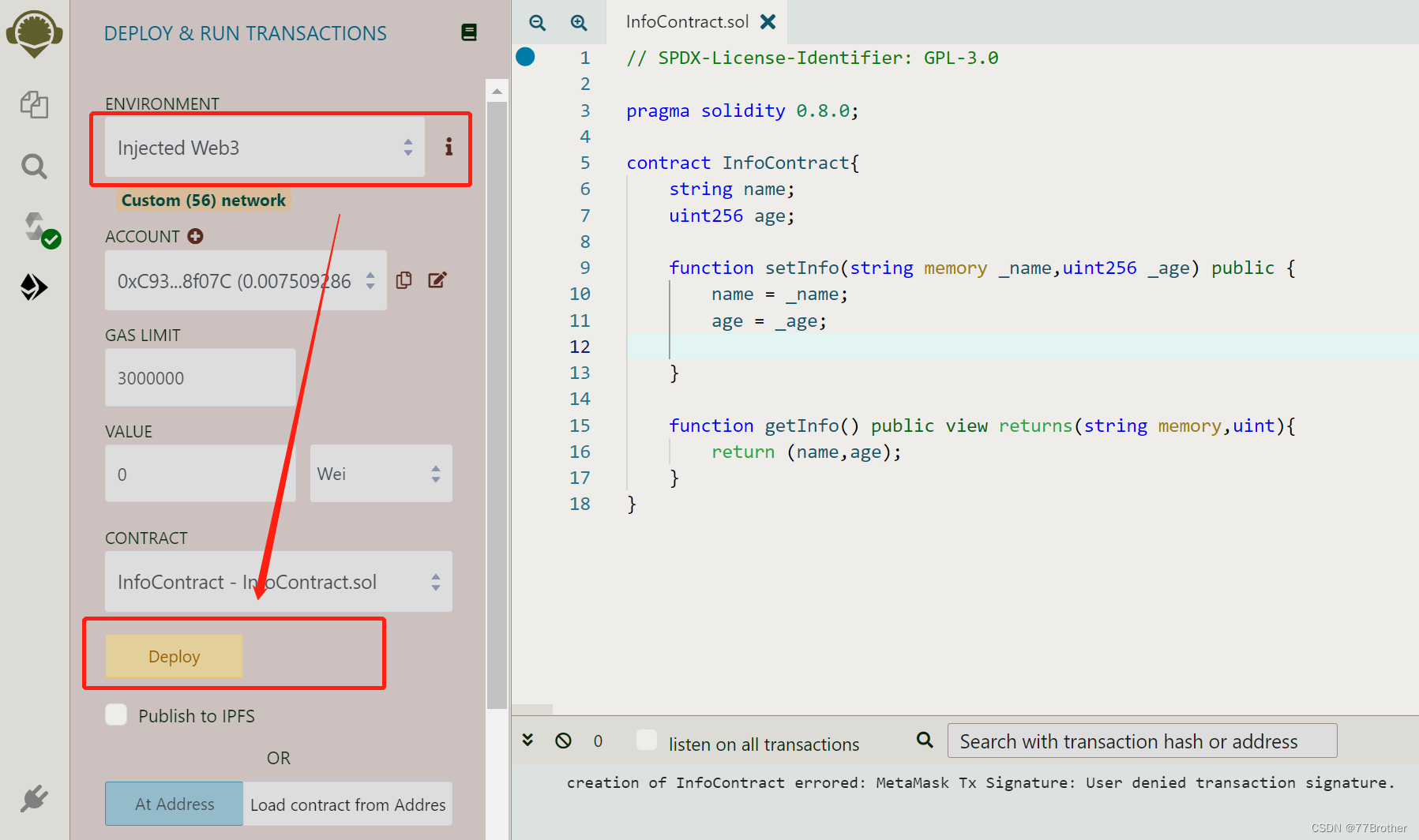Click the side panel vertical scrollbar
The image size is (1419, 840).
tap(497, 405)
